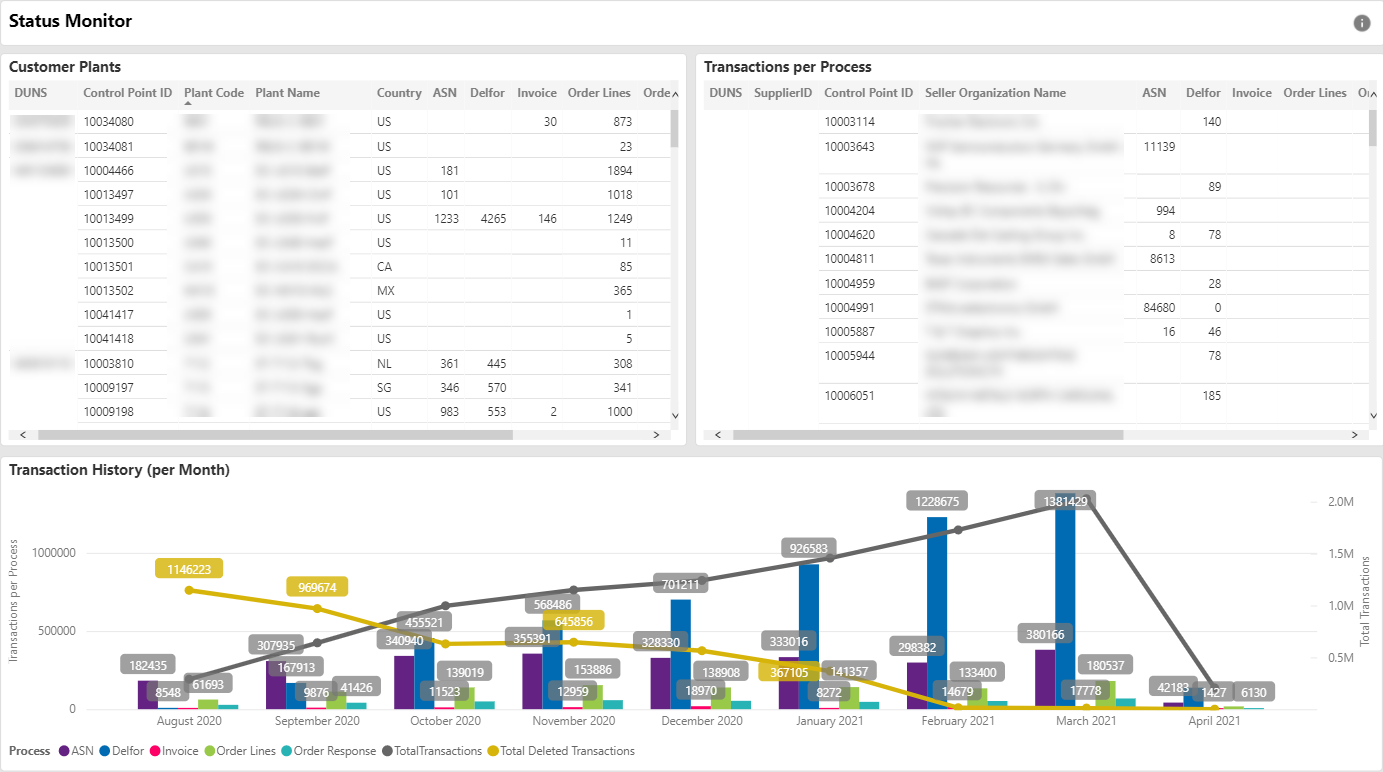Toggle Total Deleted Transactions legend entry
This screenshot has height=772, width=1383.
pos(562,751)
